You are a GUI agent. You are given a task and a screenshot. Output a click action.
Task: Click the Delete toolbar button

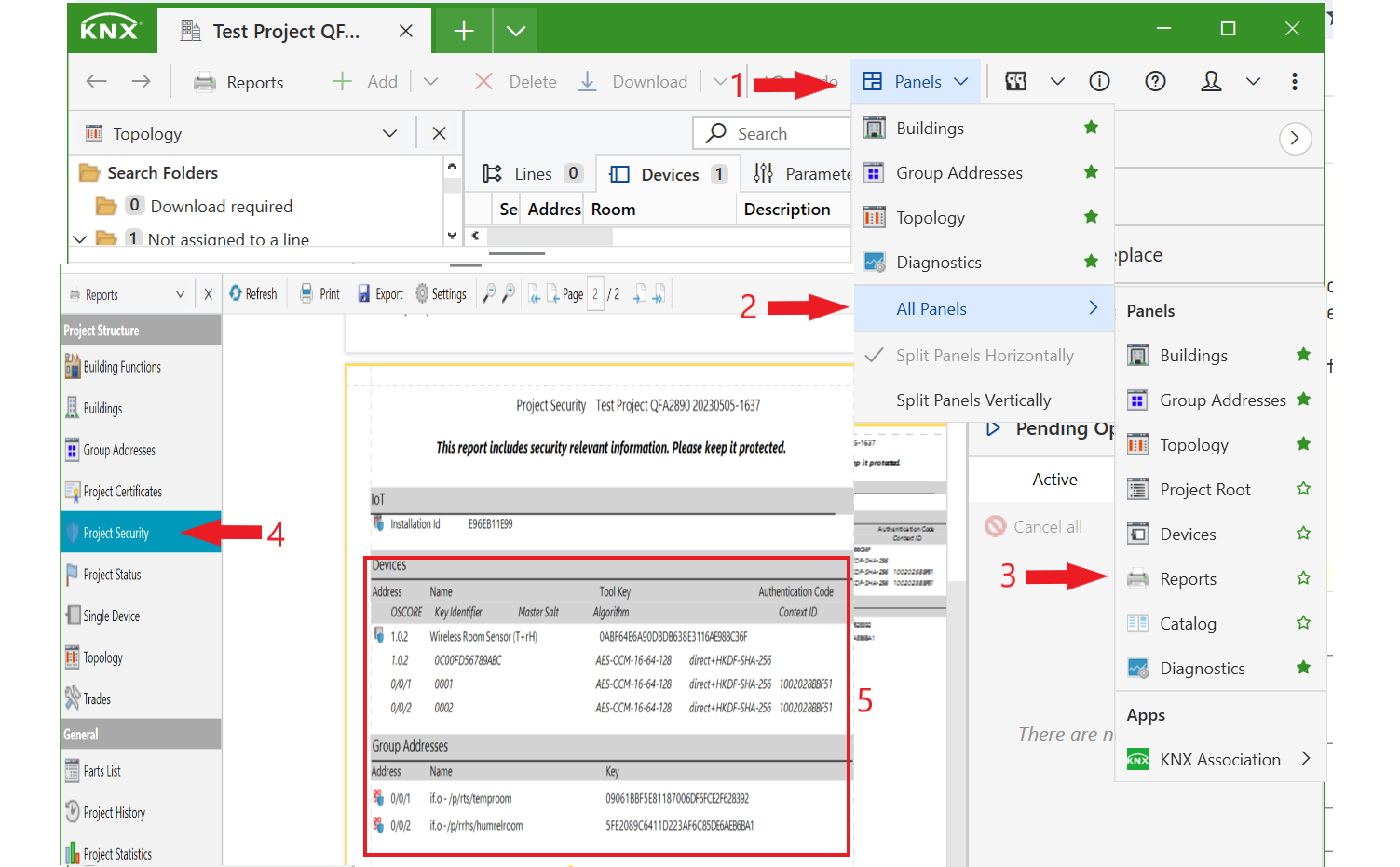[515, 82]
